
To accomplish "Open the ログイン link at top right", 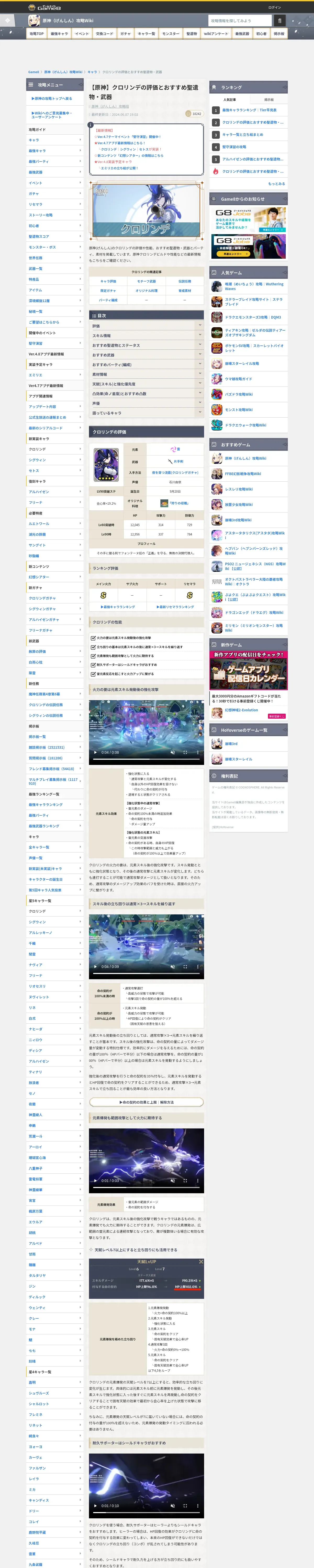I will click(x=274, y=7).
